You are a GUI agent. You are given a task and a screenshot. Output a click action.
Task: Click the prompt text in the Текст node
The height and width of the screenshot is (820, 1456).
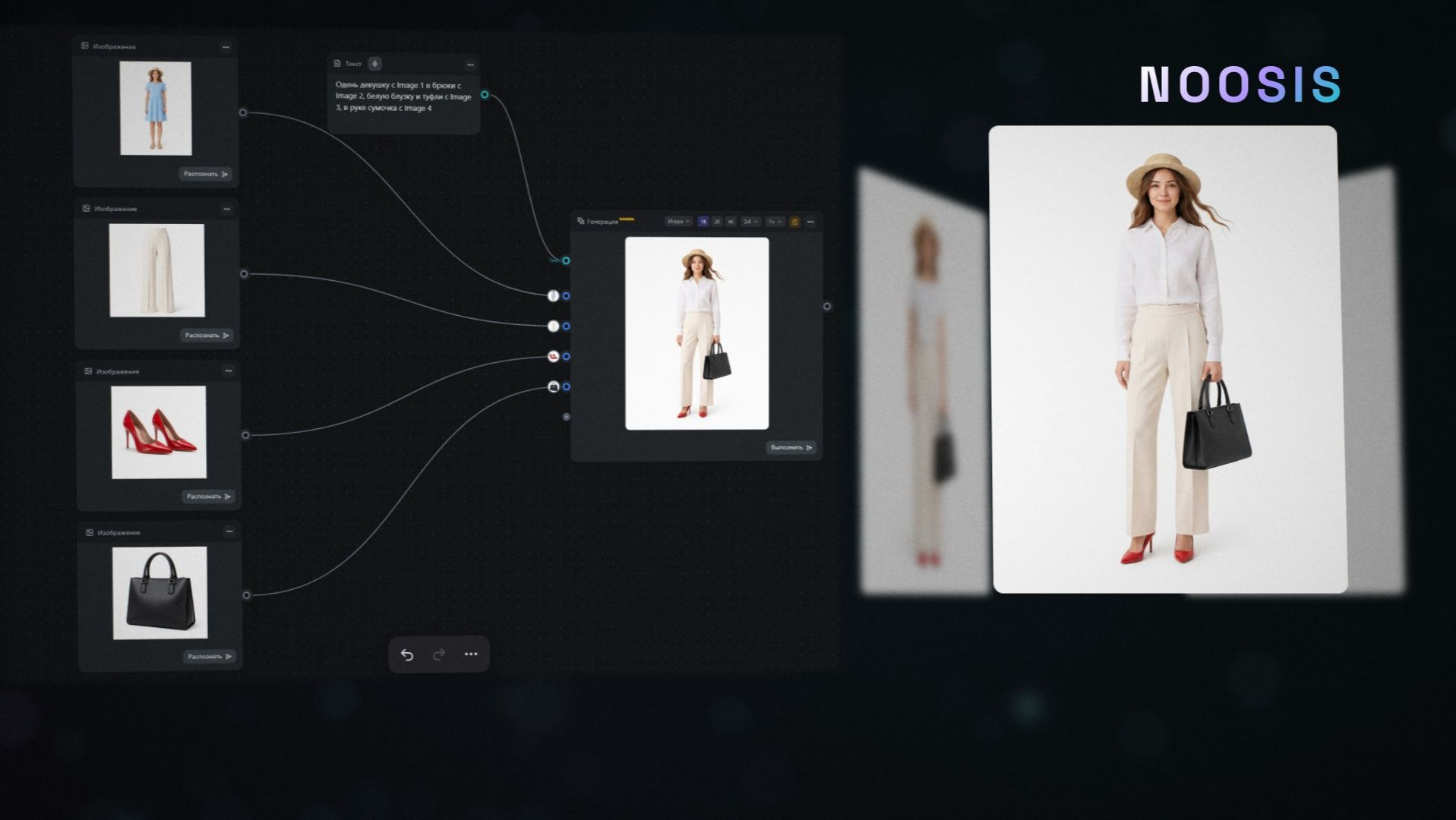pyautogui.click(x=403, y=96)
